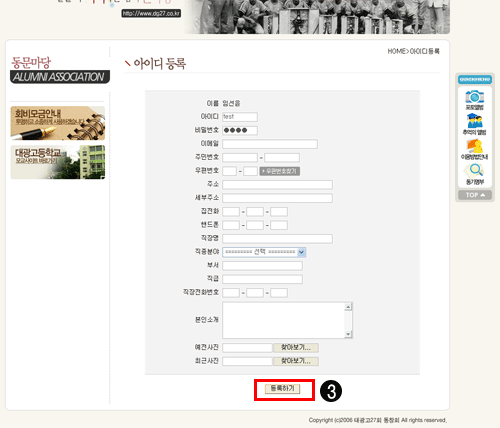This screenshot has width=500, height=428.
Task: Focus the 아이디 field containing test
Action: [240, 117]
